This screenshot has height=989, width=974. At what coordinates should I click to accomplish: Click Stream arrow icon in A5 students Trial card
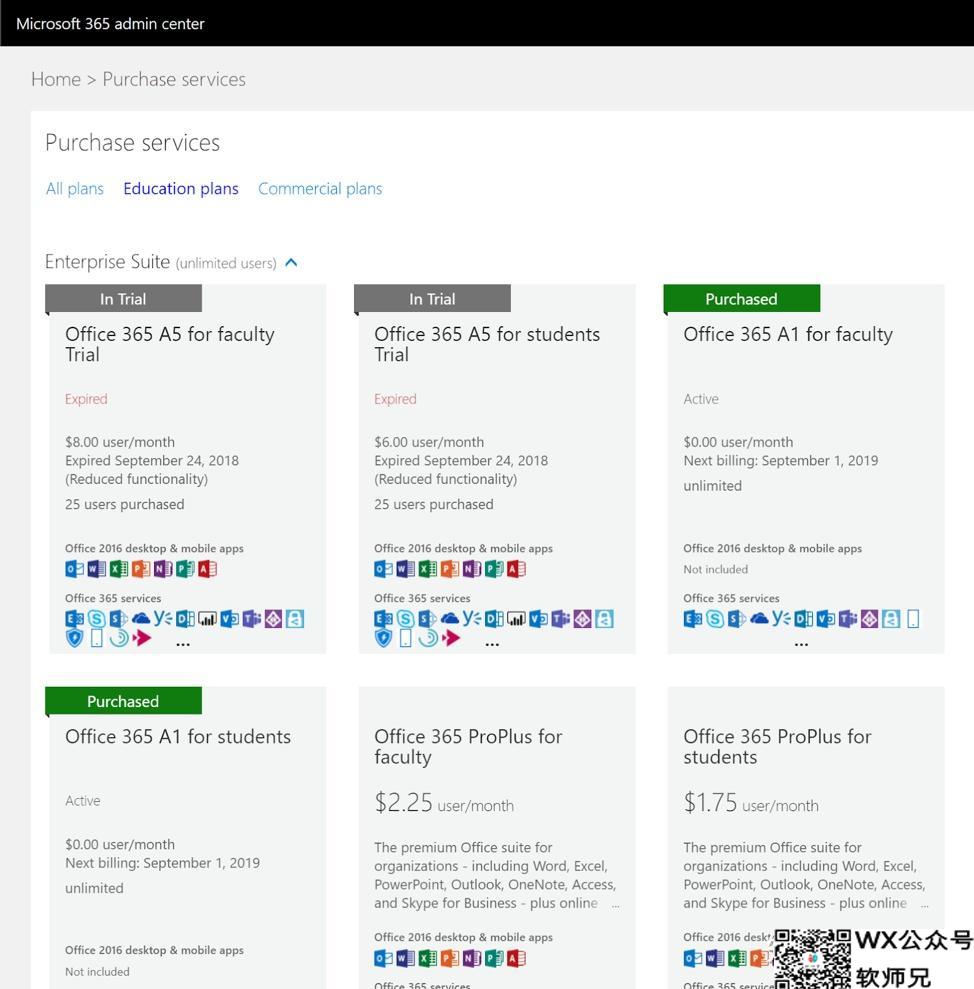click(x=450, y=638)
